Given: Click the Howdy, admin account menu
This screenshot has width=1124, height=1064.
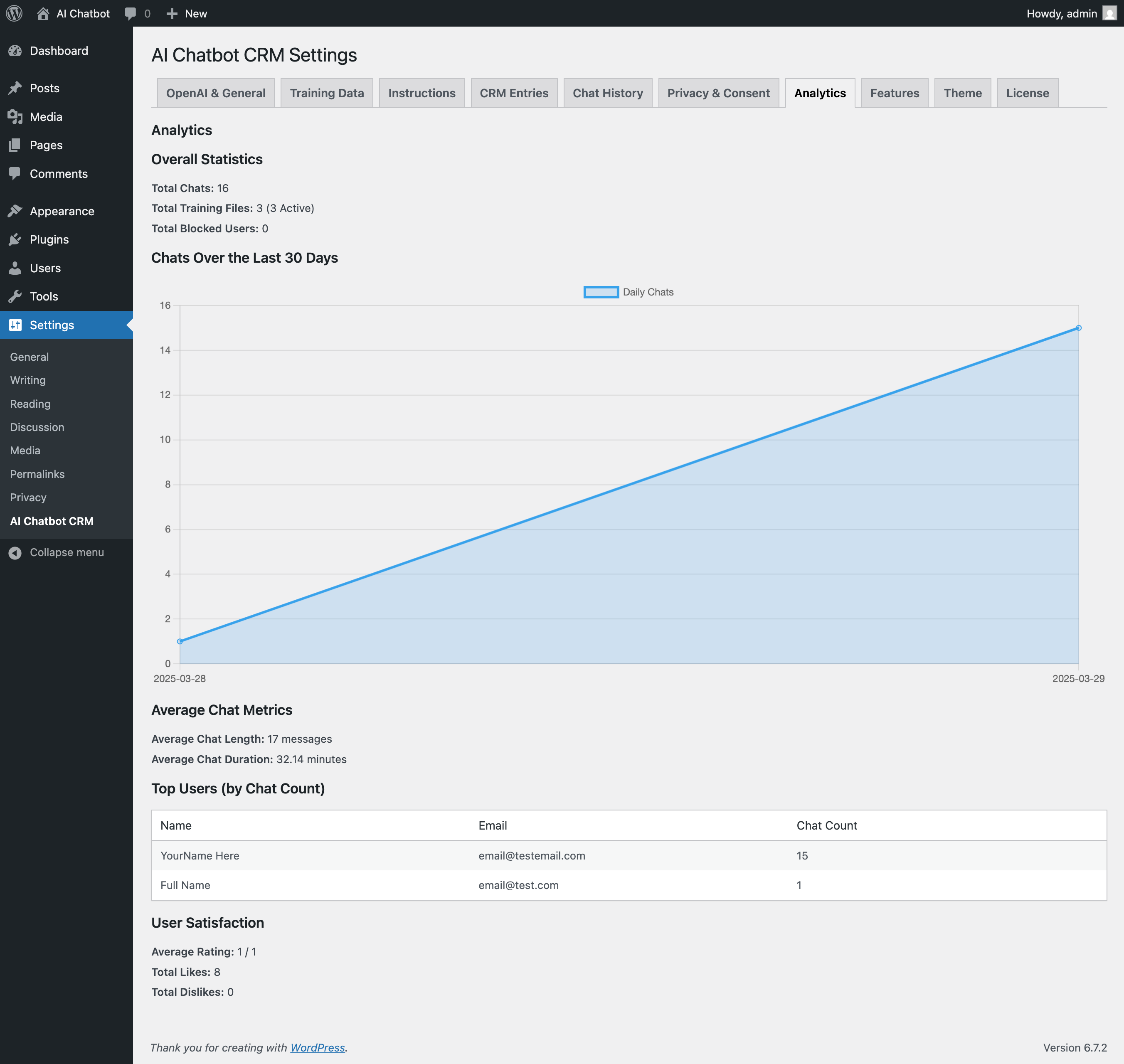Looking at the screenshot, I should pos(1062,13).
